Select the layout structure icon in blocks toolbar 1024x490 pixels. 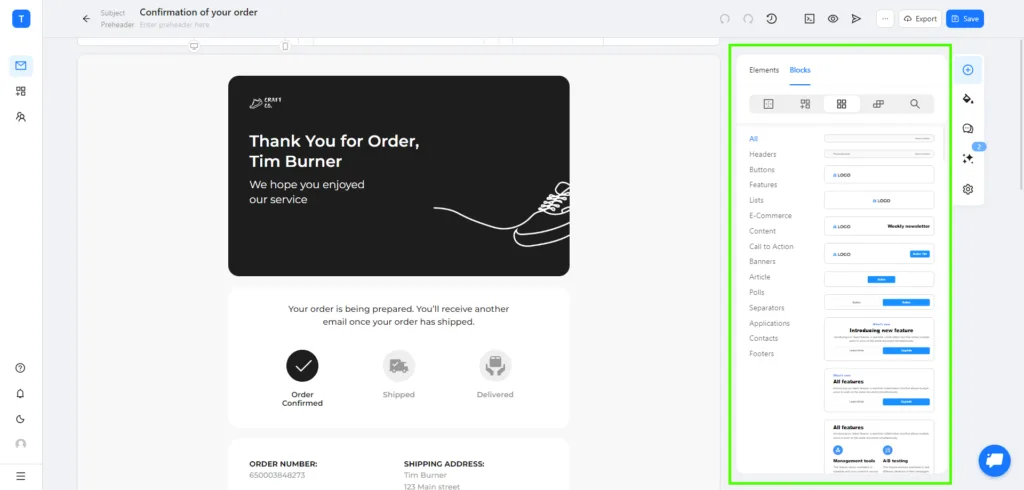(x=769, y=104)
